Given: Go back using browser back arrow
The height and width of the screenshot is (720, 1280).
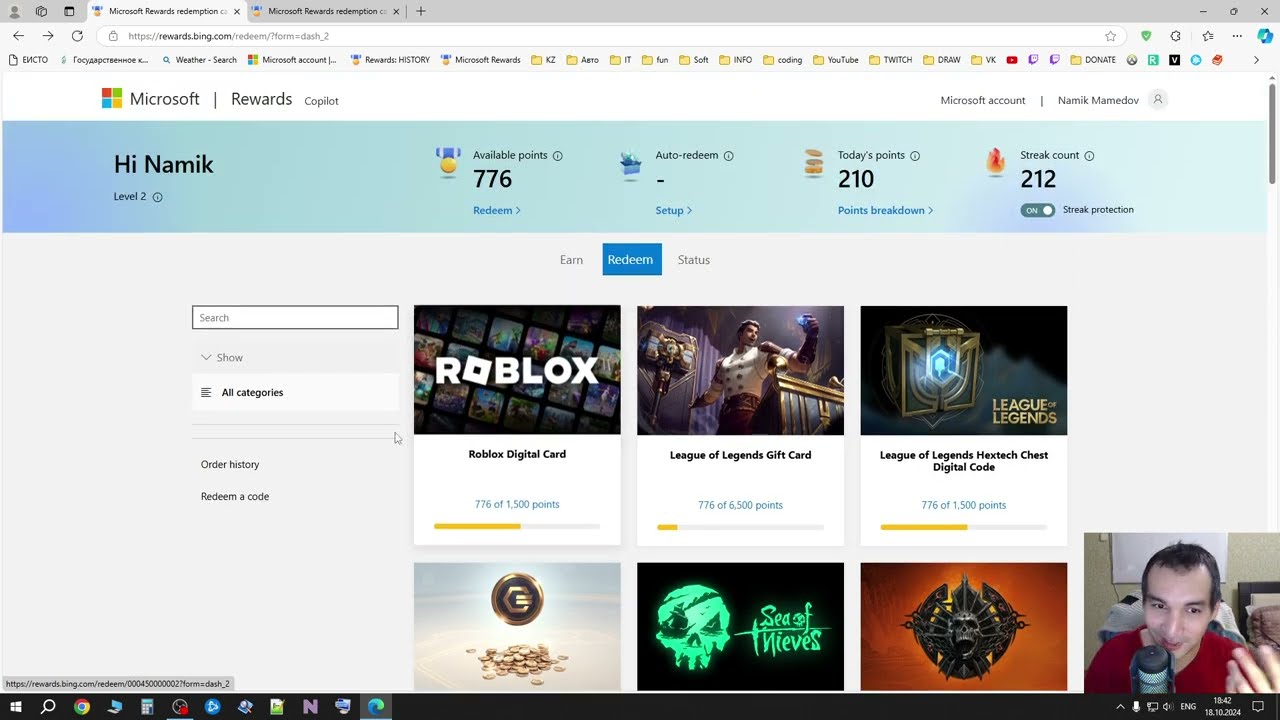Looking at the screenshot, I should [x=18, y=36].
